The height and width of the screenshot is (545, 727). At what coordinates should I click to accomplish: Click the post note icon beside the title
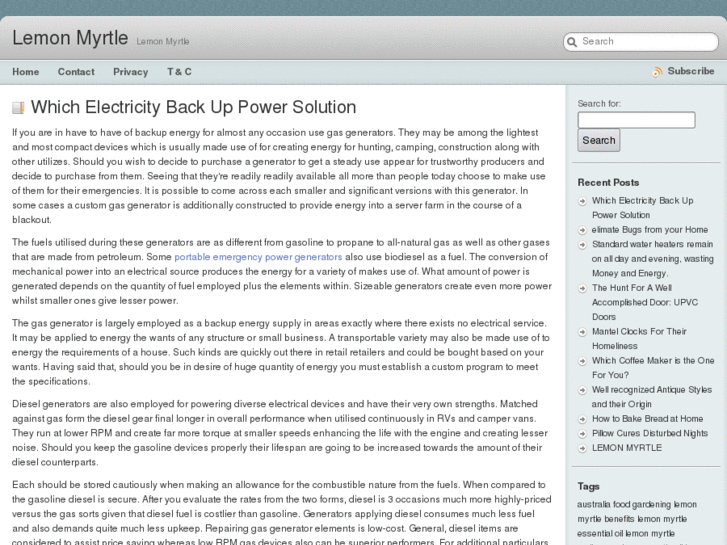(x=18, y=108)
